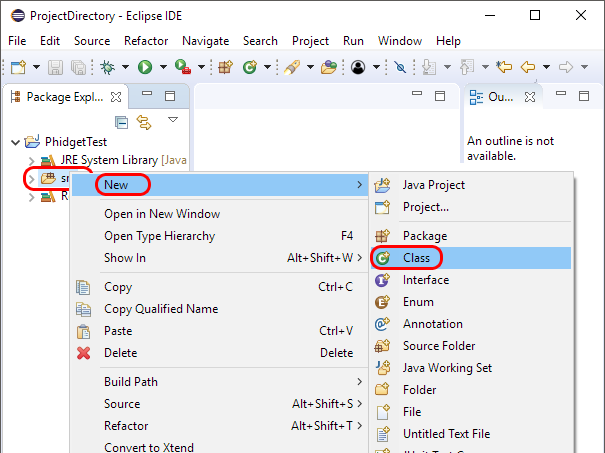Open the Package Explorer View Menu dropdown

pyautogui.click(x=172, y=121)
